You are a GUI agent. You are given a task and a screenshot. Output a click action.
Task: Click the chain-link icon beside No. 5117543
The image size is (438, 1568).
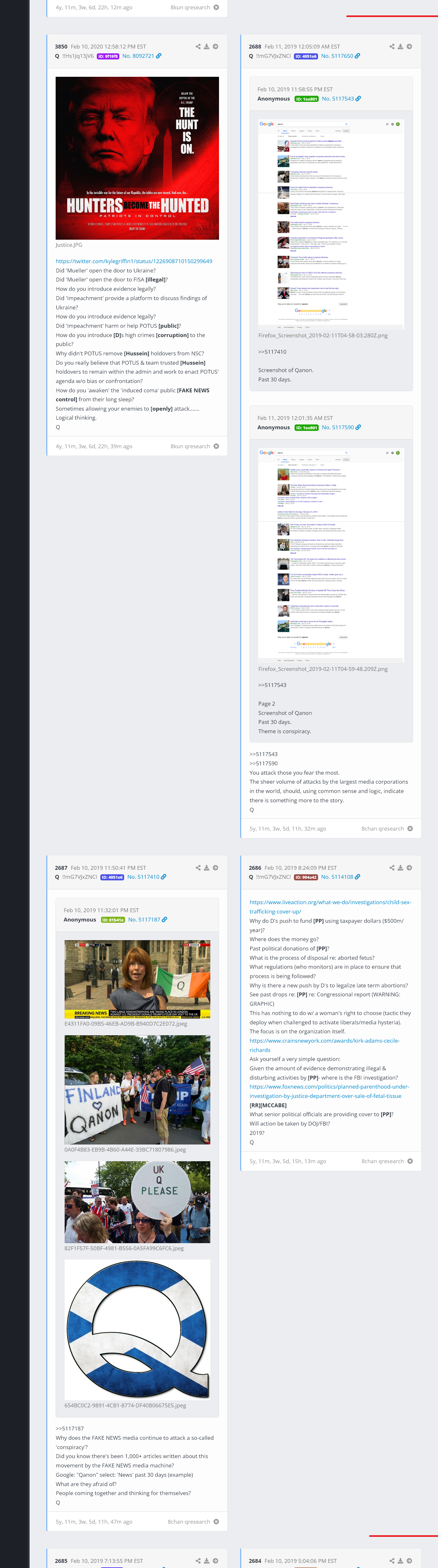tap(358, 99)
